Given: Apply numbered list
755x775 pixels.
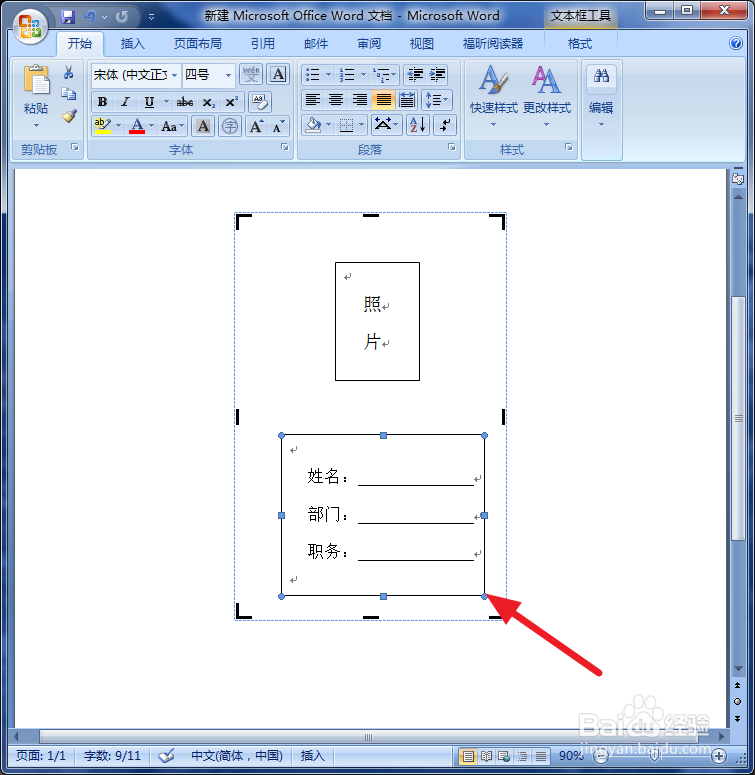Looking at the screenshot, I should pos(347,75).
